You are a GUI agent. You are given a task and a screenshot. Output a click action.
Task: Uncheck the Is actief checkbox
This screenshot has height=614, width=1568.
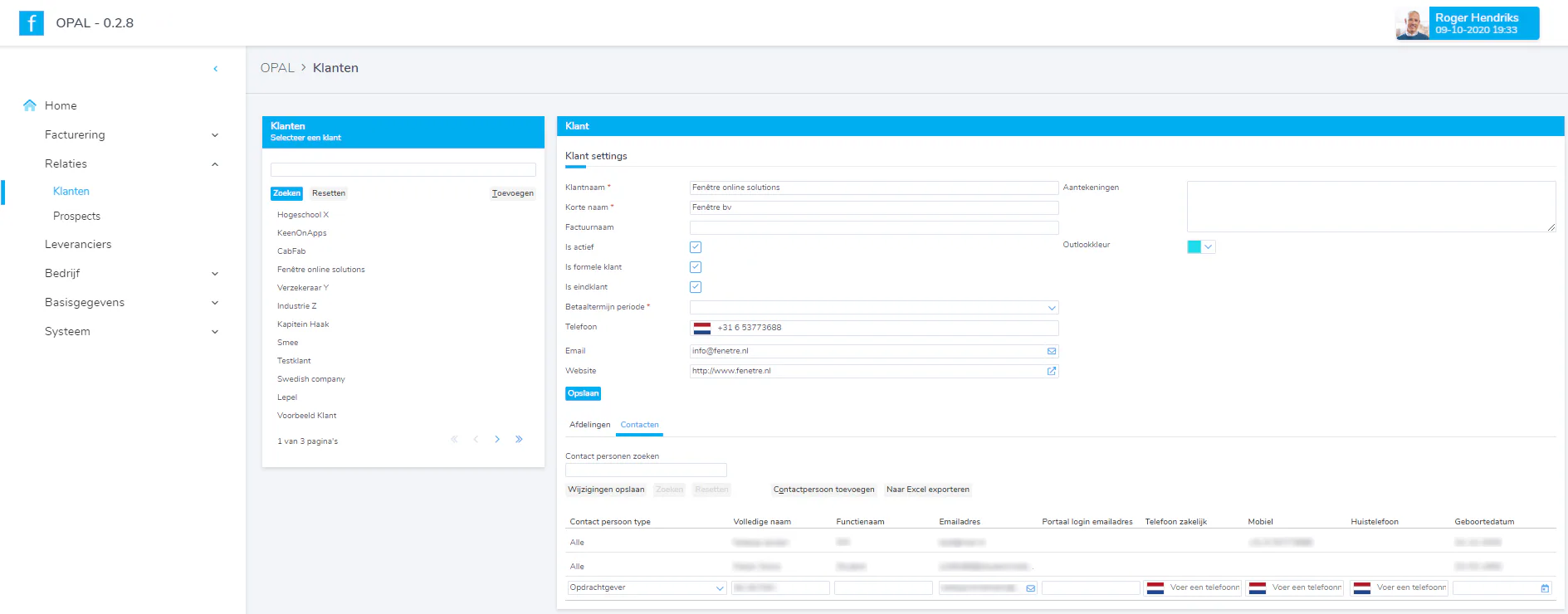click(x=696, y=247)
